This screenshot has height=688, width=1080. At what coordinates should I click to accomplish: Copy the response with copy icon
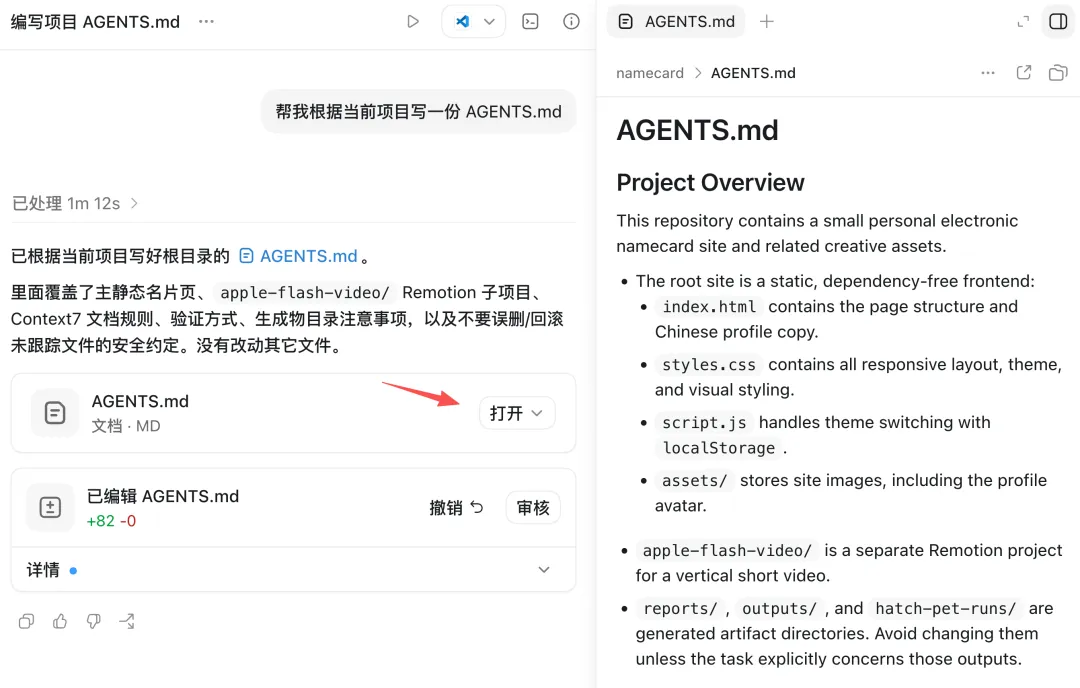coord(26,621)
